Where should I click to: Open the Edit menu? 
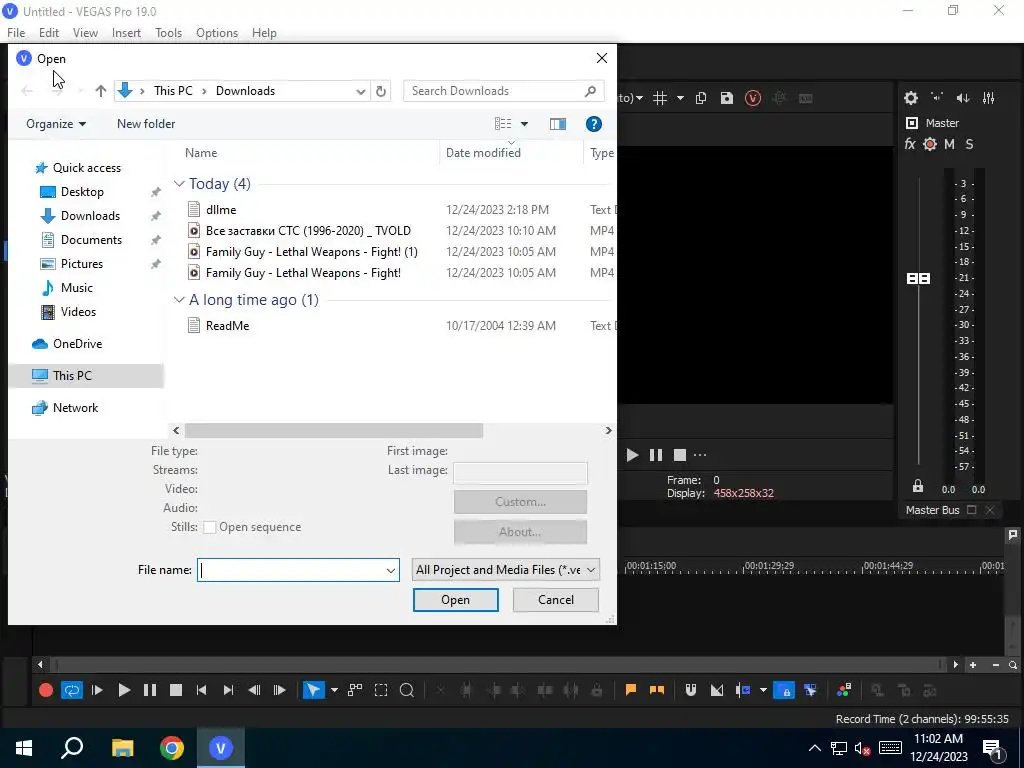(49, 33)
